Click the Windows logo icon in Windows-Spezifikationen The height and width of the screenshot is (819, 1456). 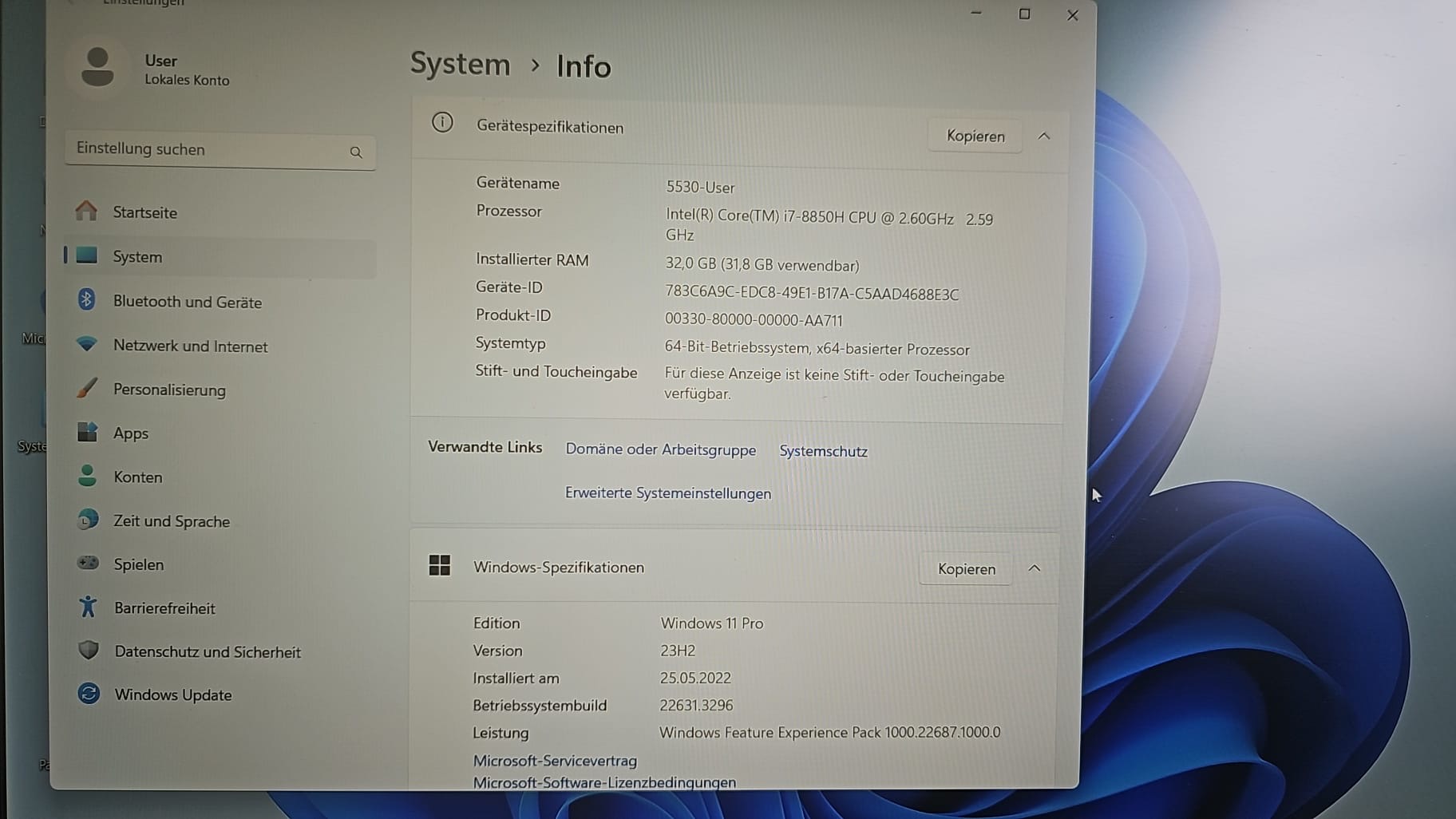tap(440, 565)
